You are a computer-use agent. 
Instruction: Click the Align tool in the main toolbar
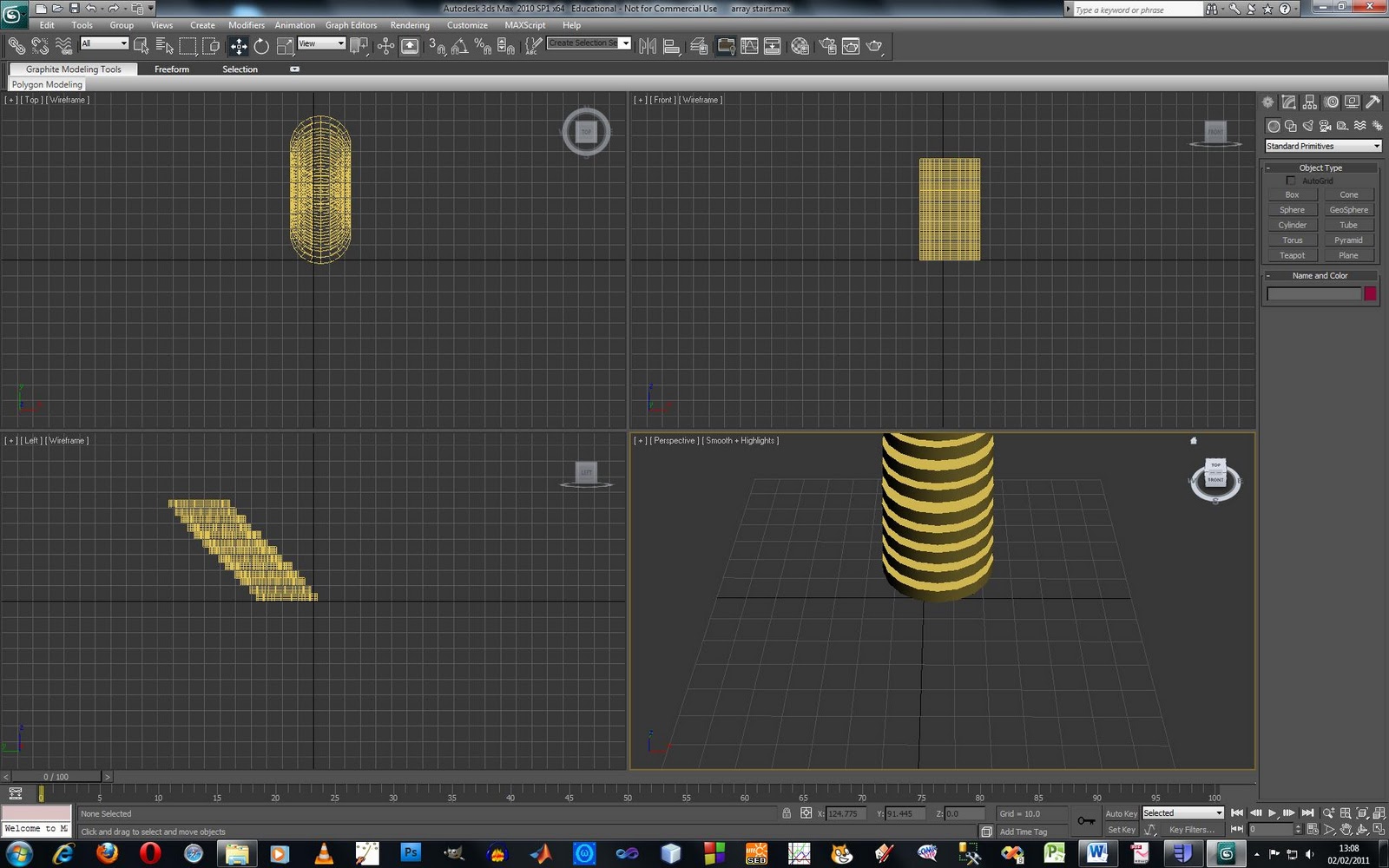coord(671,46)
